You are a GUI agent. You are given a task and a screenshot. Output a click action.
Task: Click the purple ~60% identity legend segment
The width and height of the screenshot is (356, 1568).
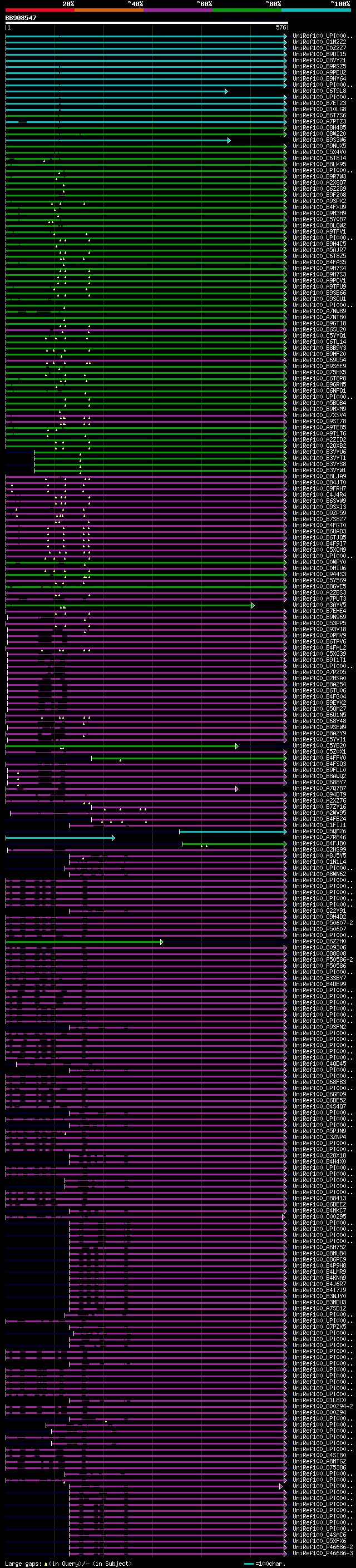coord(179,10)
